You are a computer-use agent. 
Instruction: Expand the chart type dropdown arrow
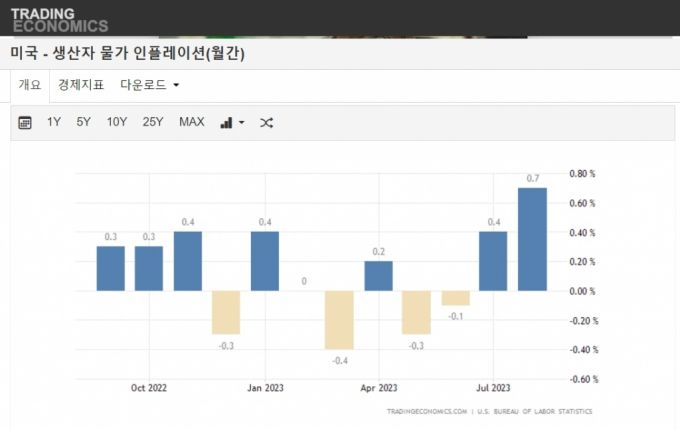[241, 123]
